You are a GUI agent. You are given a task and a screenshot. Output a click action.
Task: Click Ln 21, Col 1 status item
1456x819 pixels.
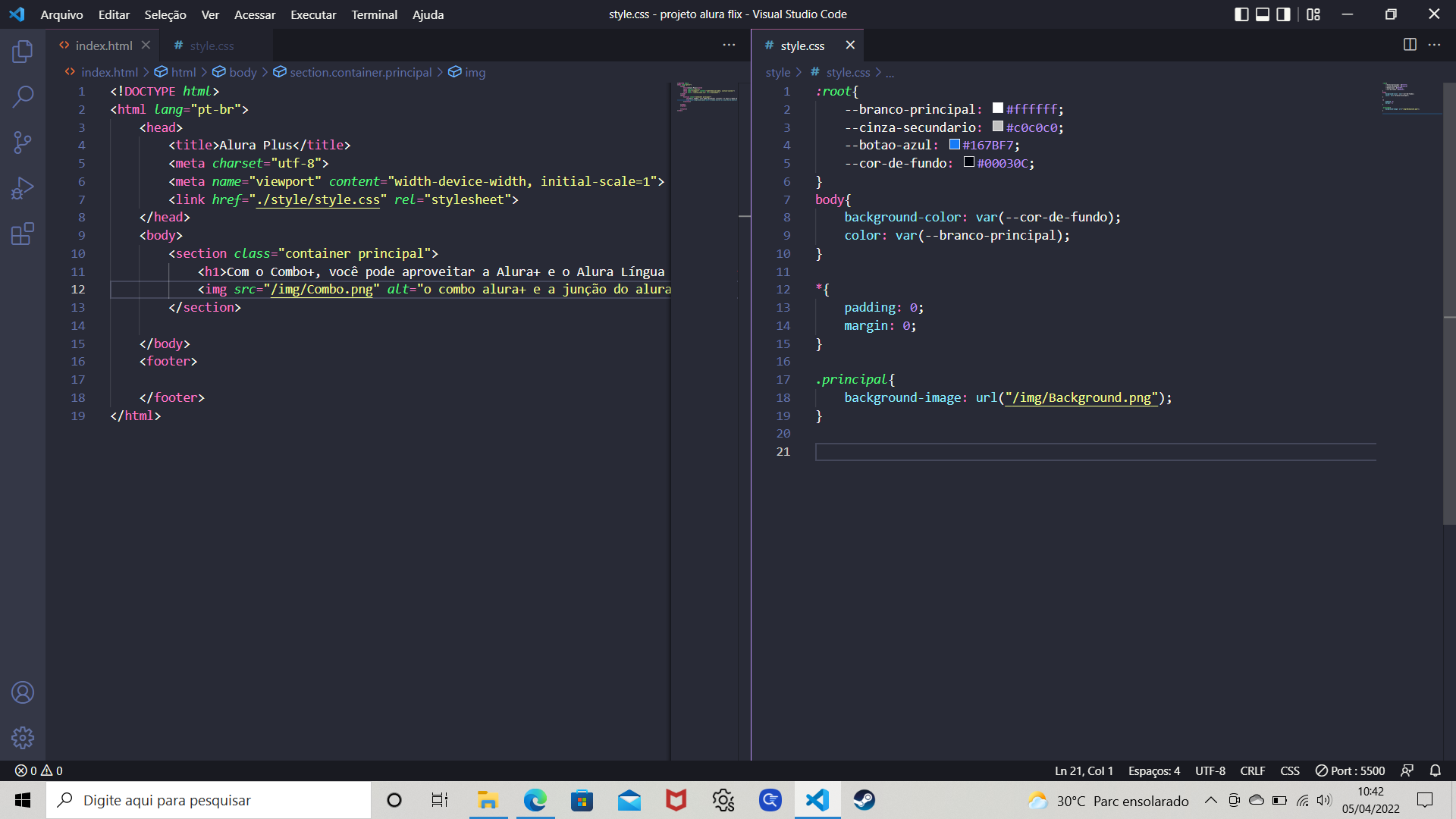coord(1084,770)
